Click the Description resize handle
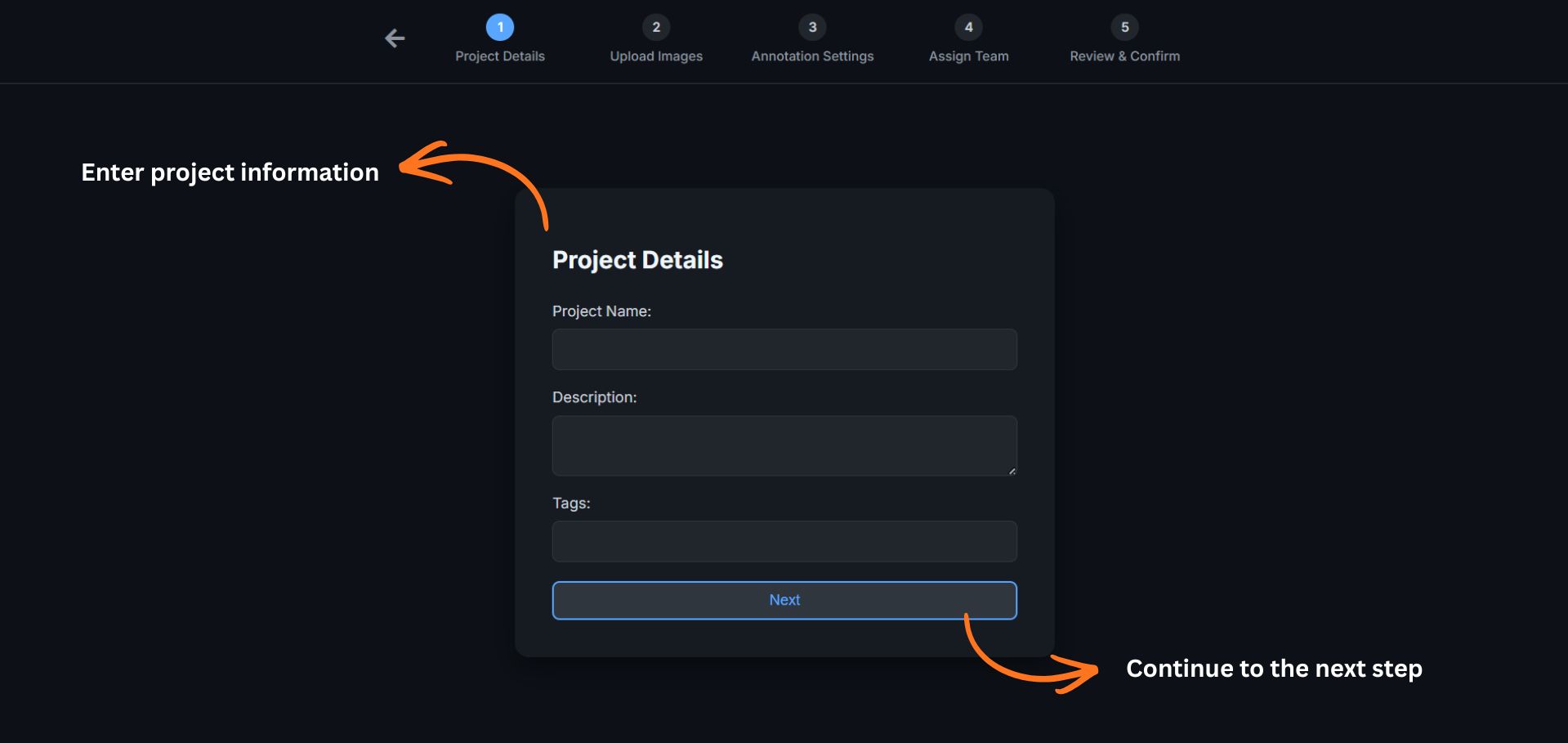 [1012, 471]
